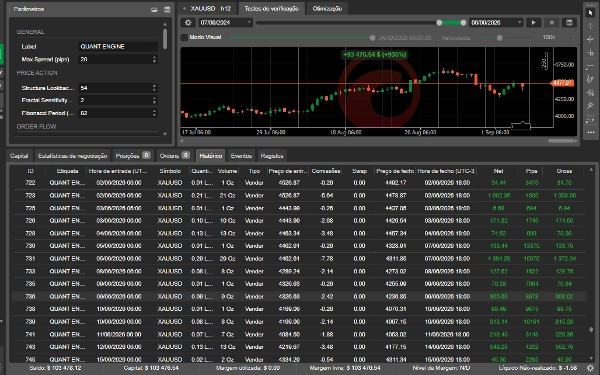Sort by the Pips column header
This screenshot has width=600, height=375.
pyautogui.click(x=532, y=171)
